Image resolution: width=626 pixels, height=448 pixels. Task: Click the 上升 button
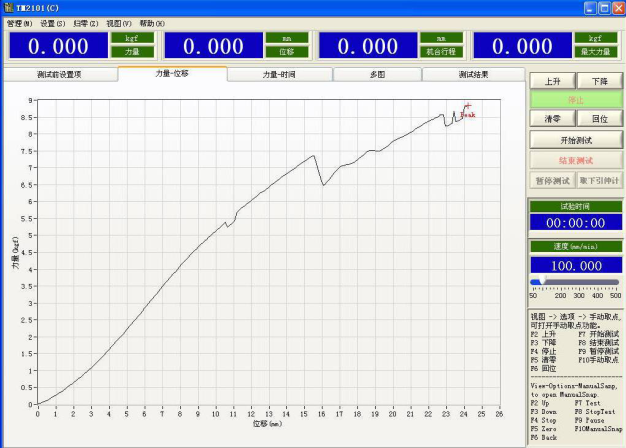pyautogui.click(x=552, y=81)
